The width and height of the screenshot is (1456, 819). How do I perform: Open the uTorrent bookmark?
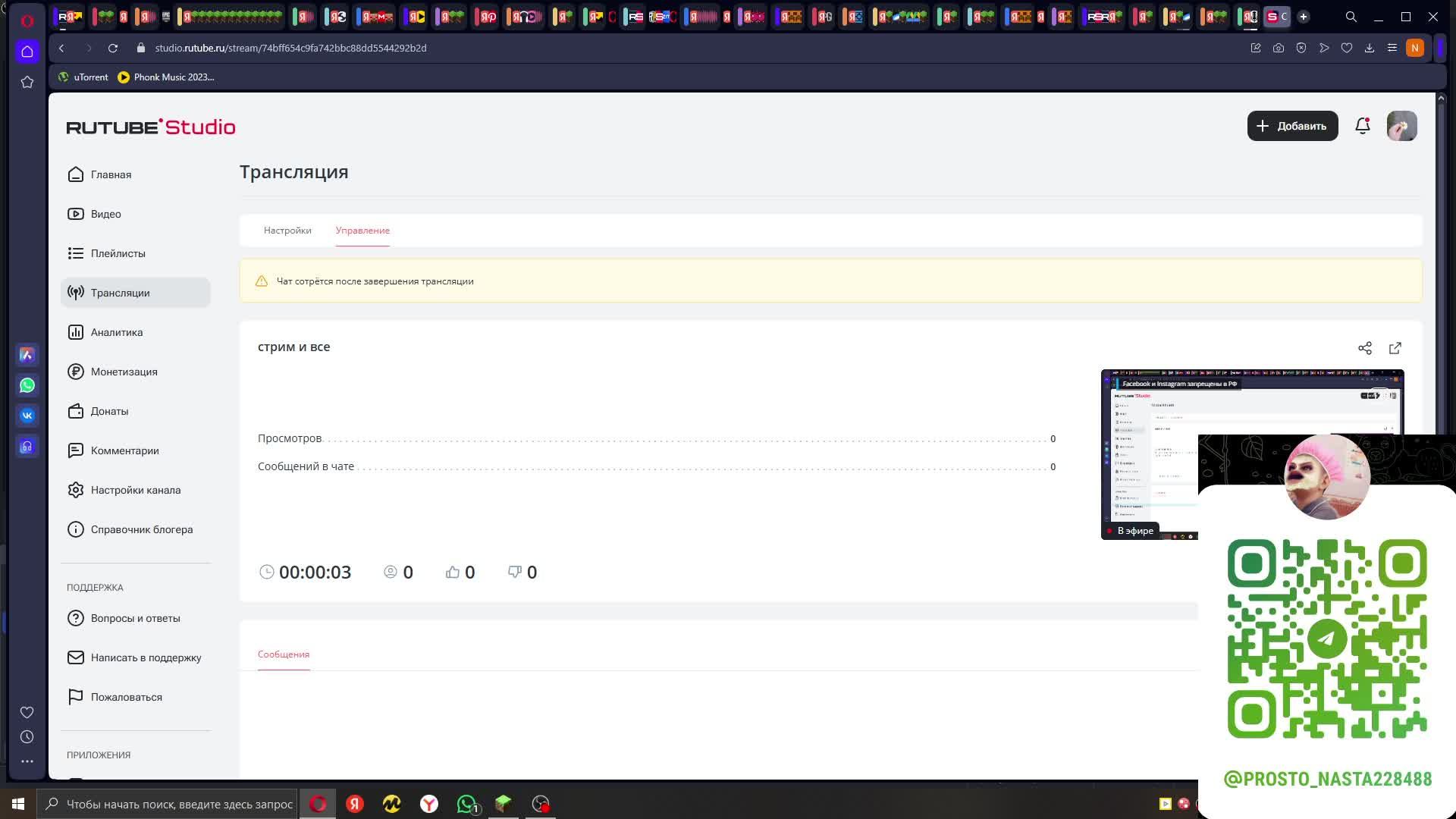coord(83,77)
